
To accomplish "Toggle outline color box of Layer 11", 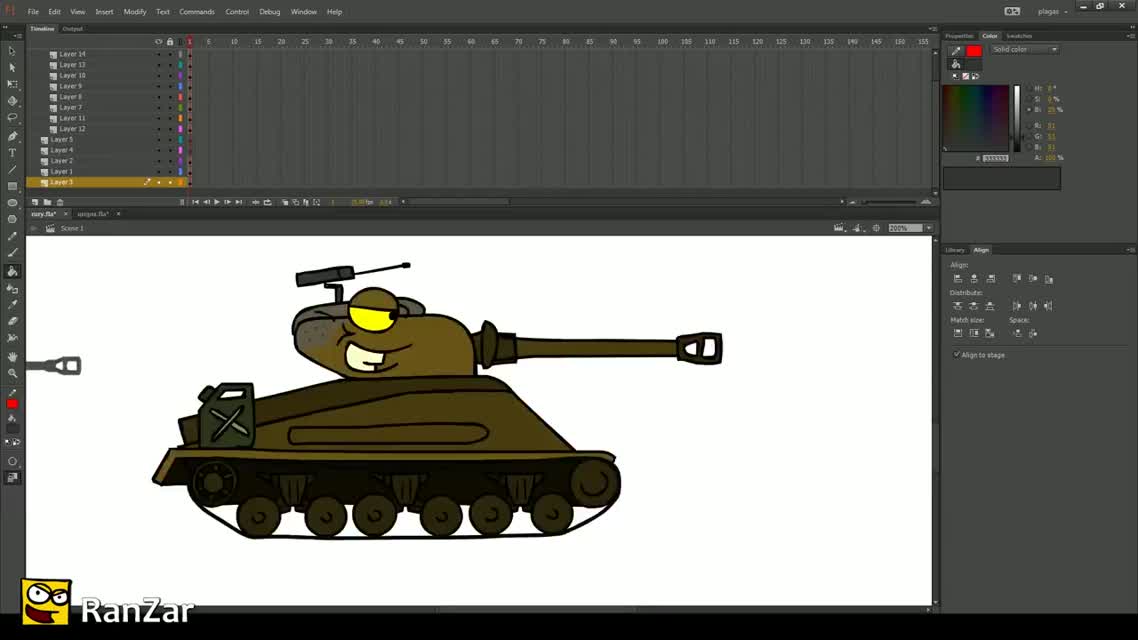I will pyautogui.click(x=181, y=118).
